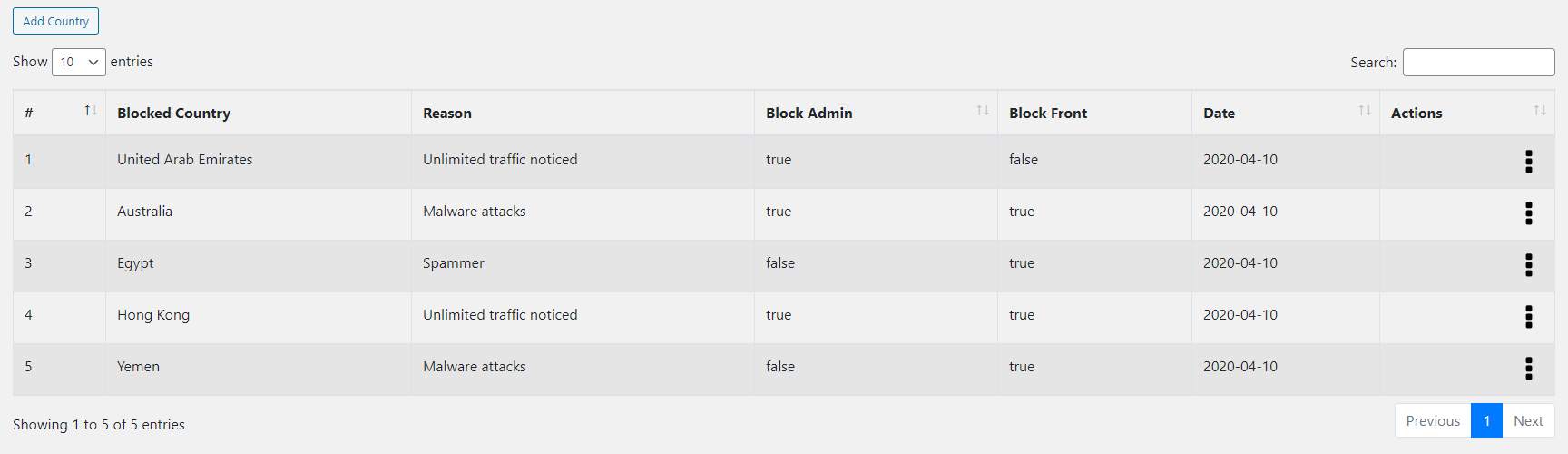Screen dimensions: 1568x454
Task: Open actions menu for Hong Kong row
Action: [1529, 317]
